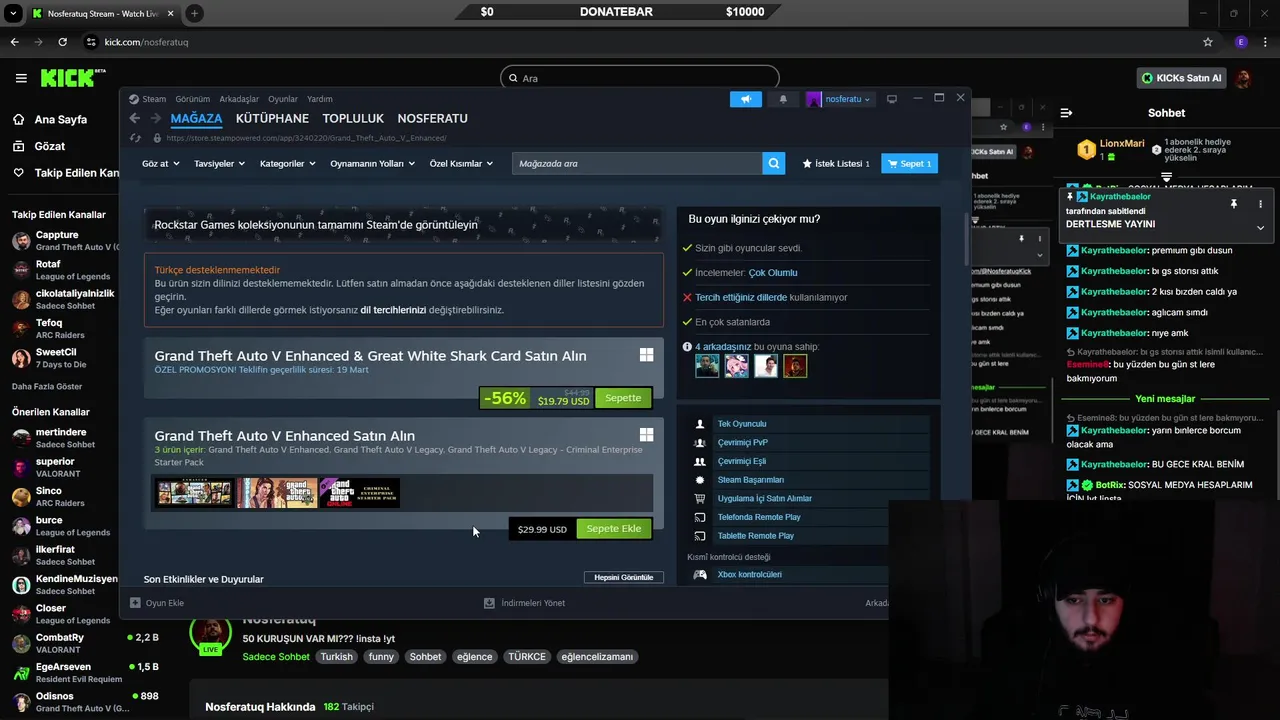
Task: Click the Kick logo
Action: (73, 78)
